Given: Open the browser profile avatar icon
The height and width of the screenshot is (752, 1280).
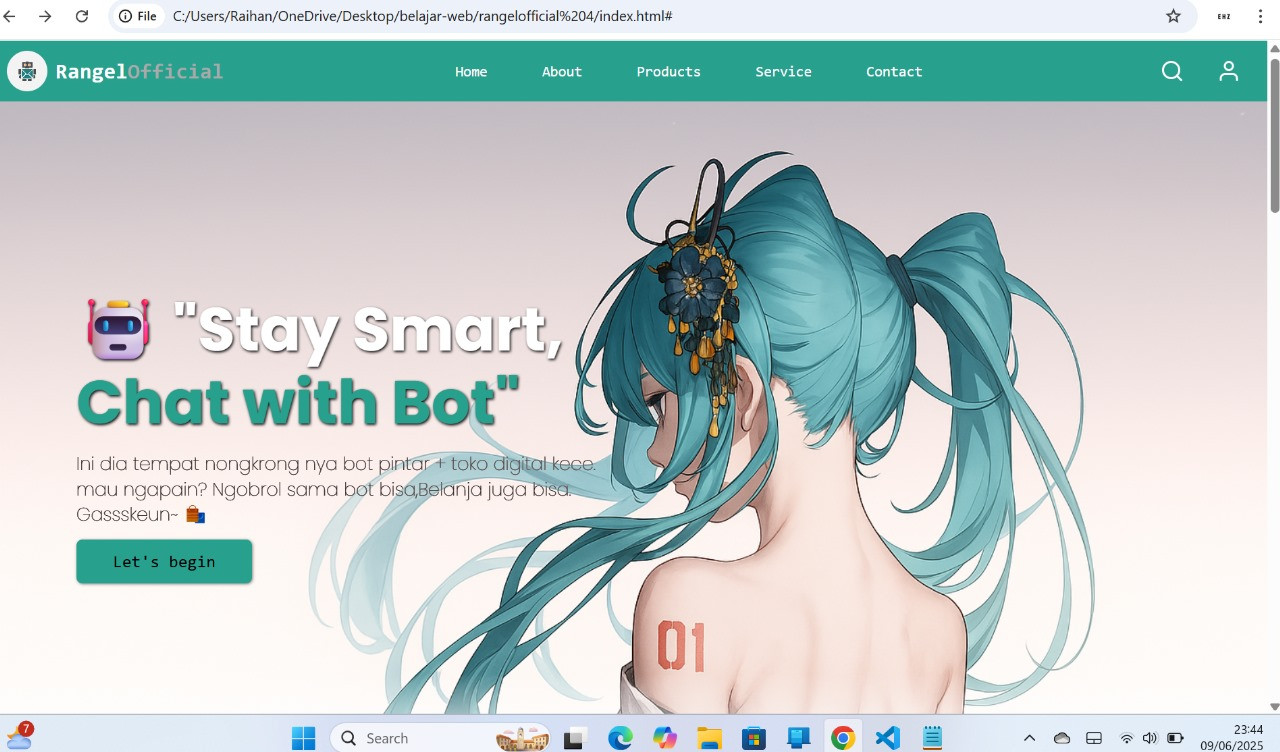Looking at the screenshot, I should (x=1224, y=16).
